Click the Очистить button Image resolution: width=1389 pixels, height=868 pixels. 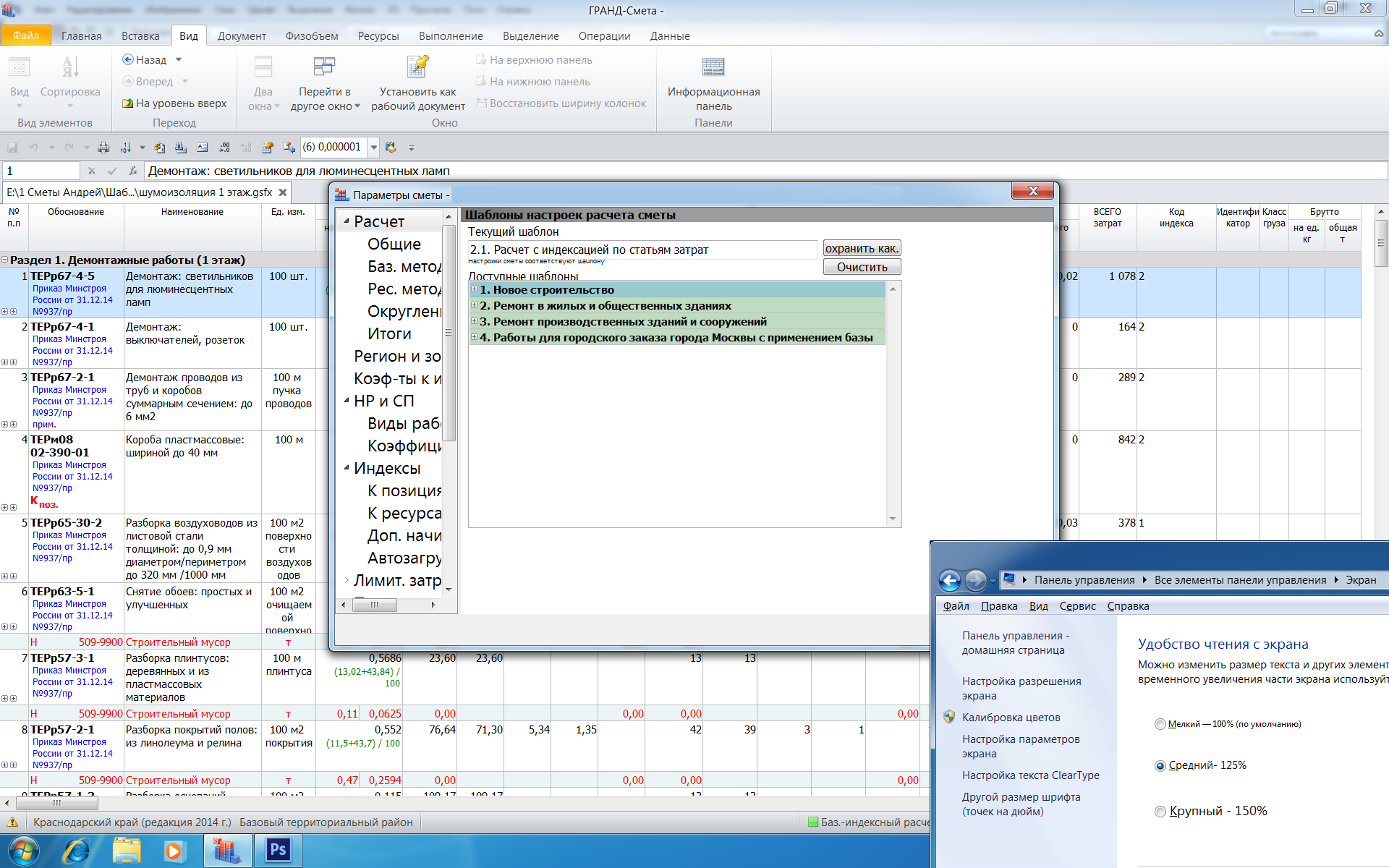tap(862, 268)
